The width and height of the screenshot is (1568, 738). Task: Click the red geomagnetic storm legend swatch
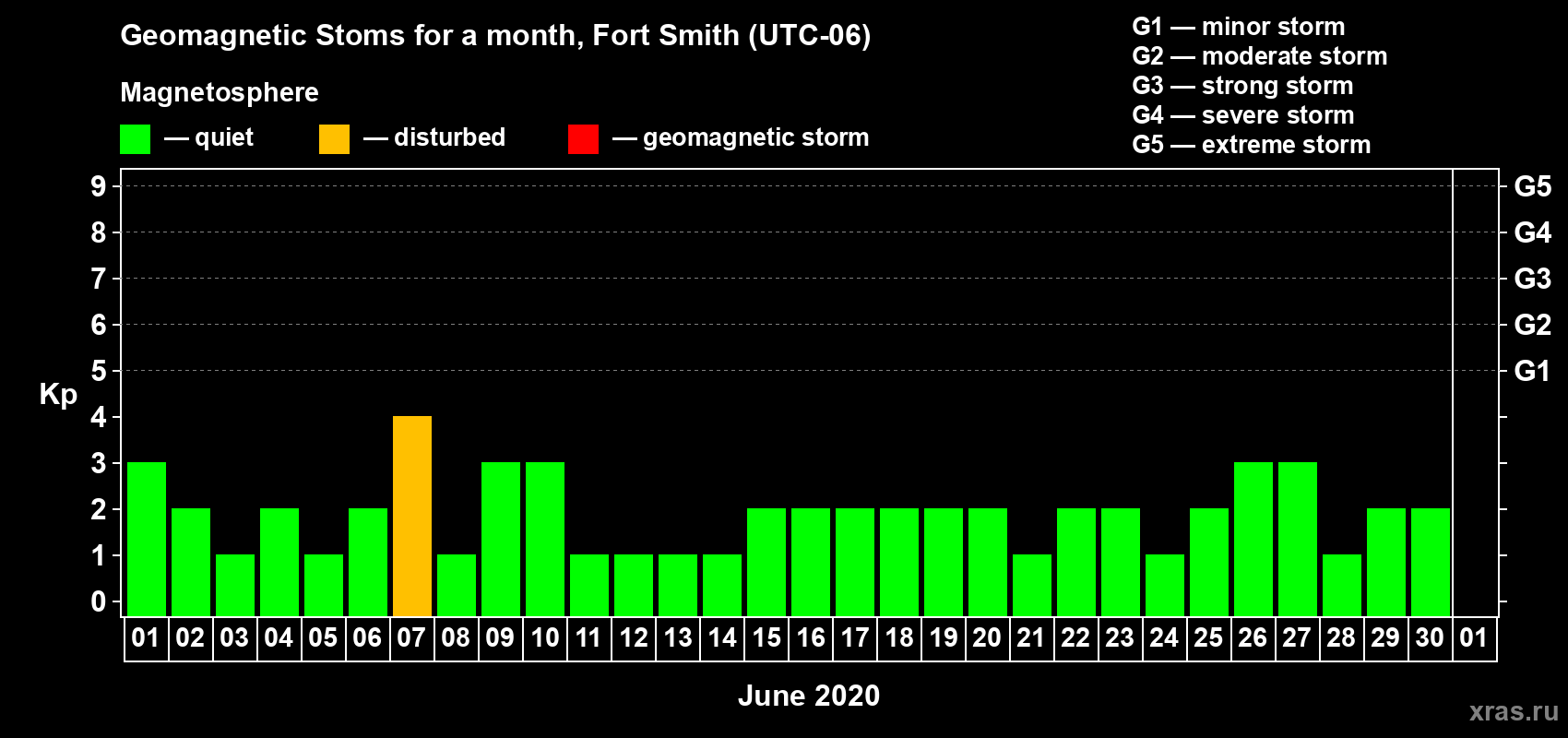(583, 139)
